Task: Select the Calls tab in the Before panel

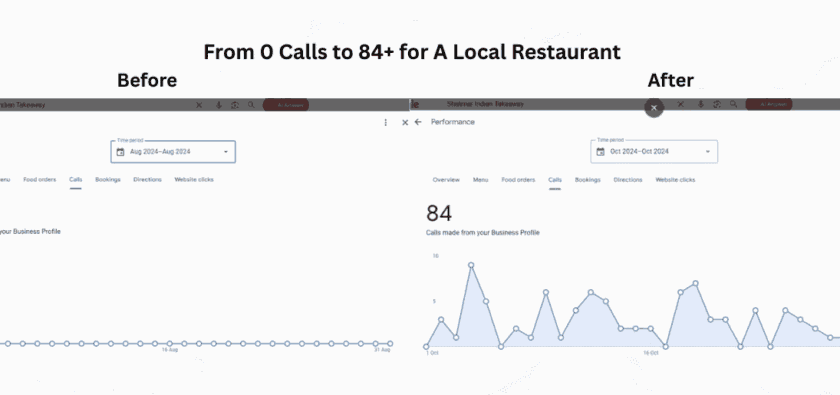Action: (x=76, y=180)
